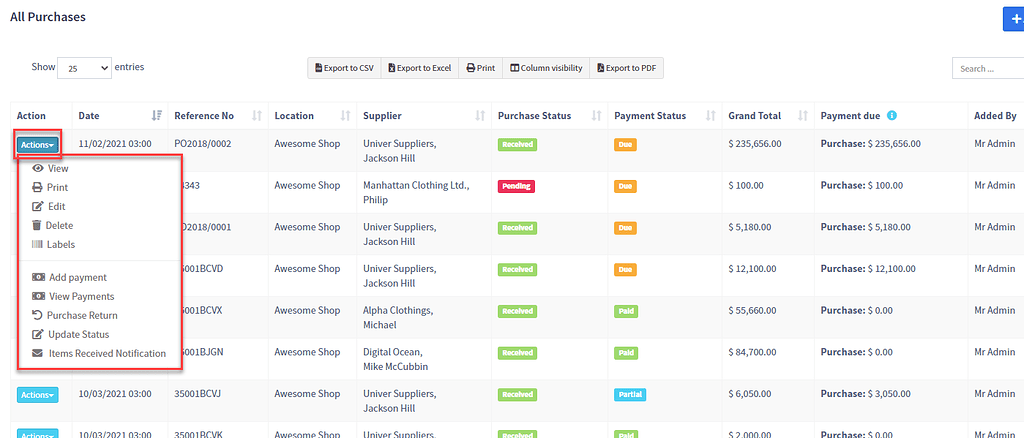Focus the Search input field
The width and height of the screenshot is (1024, 438).
coord(988,69)
